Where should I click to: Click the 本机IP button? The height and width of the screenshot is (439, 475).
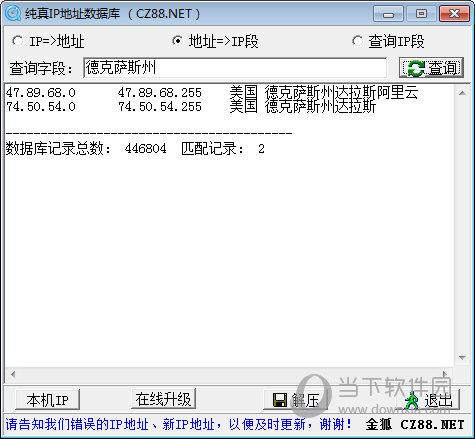point(47,399)
